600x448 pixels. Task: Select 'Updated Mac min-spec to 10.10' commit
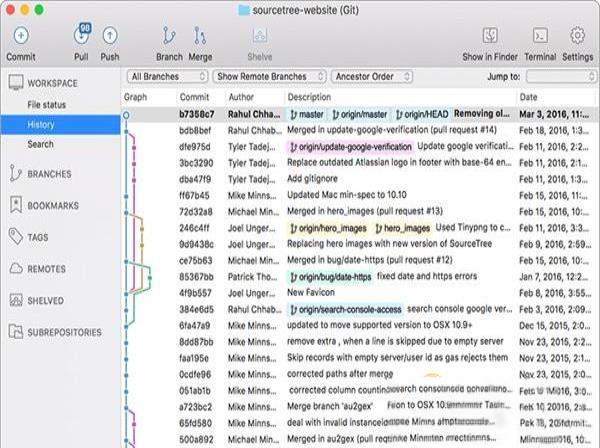coord(347,195)
